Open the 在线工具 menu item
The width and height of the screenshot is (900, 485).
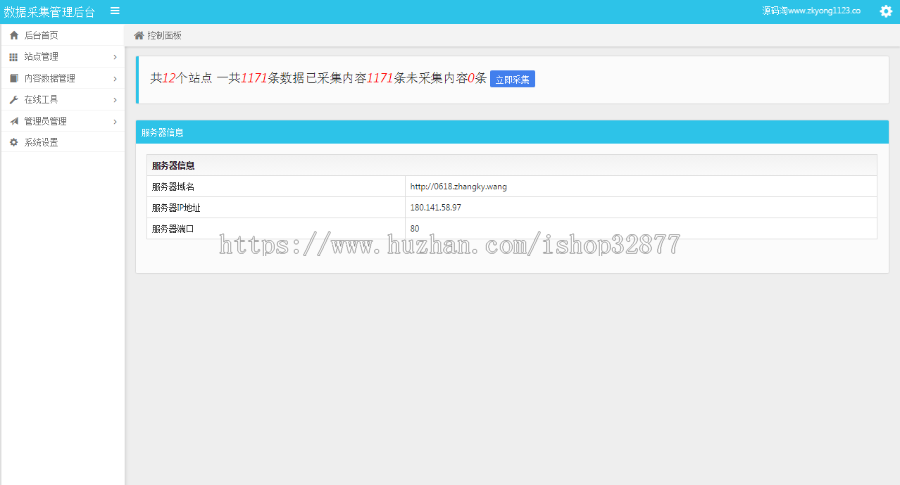pos(63,100)
